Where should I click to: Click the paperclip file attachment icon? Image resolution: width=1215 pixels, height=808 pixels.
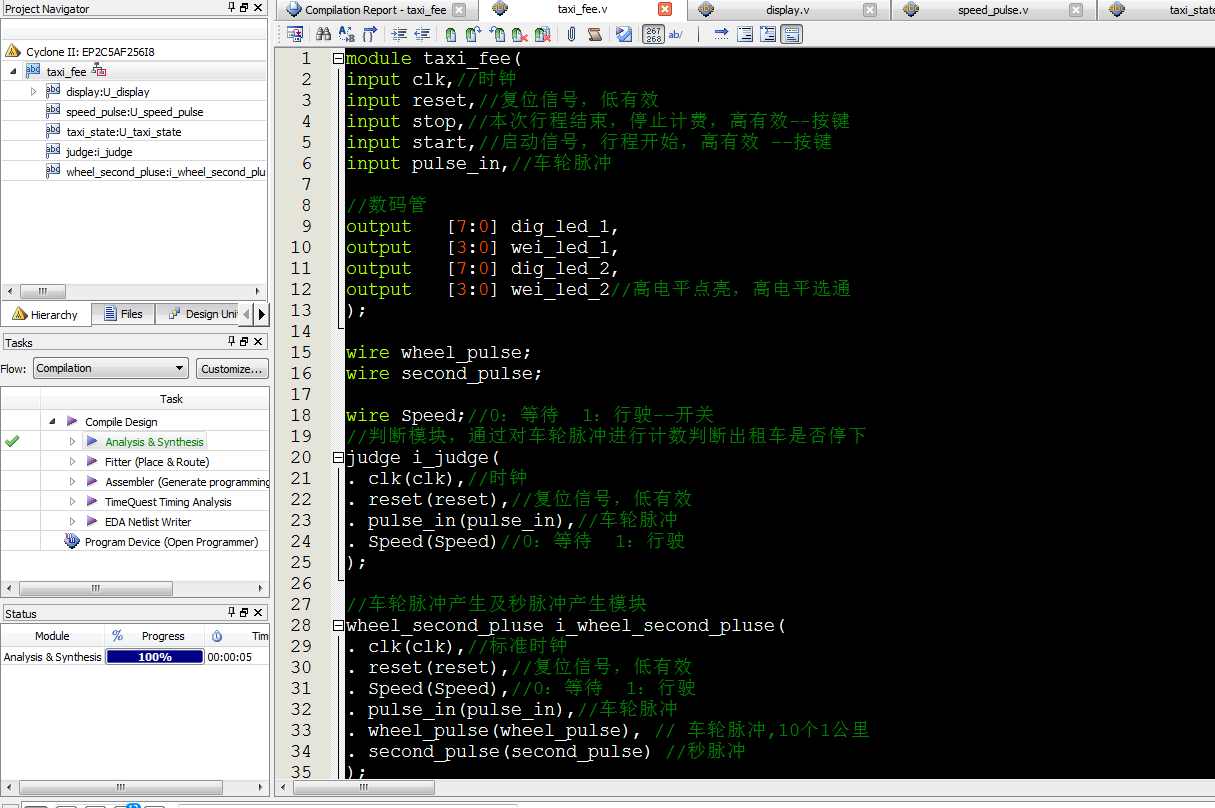pyautogui.click(x=571, y=34)
